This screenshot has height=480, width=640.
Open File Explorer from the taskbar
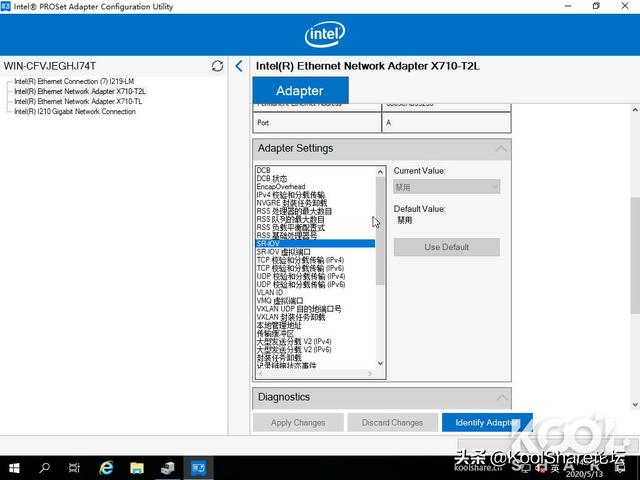click(137, 468)
